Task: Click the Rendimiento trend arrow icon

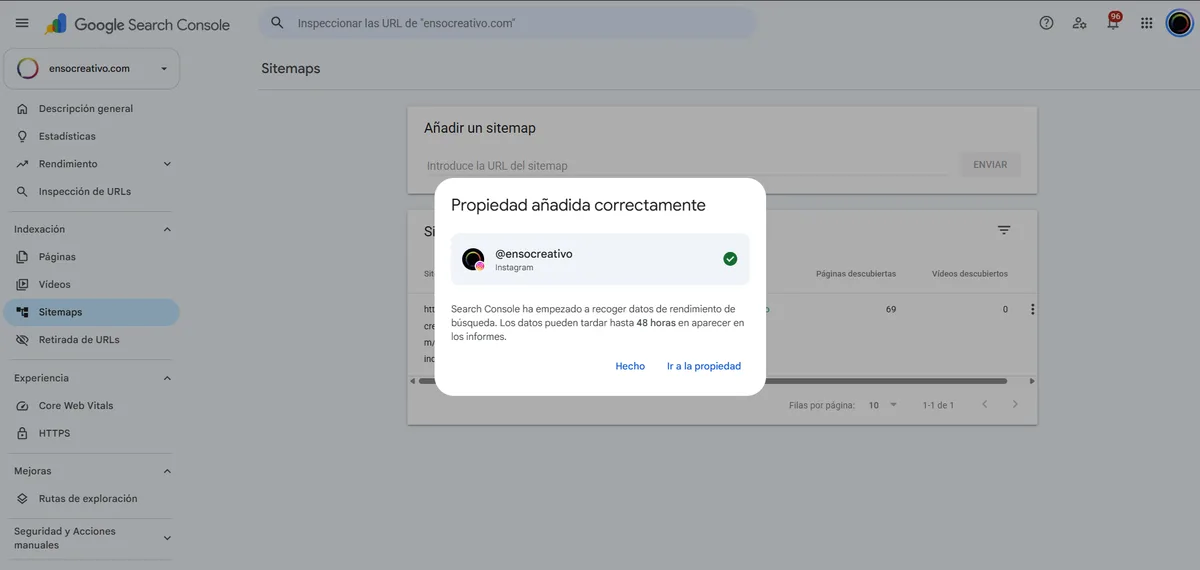Action: (22, 164)
